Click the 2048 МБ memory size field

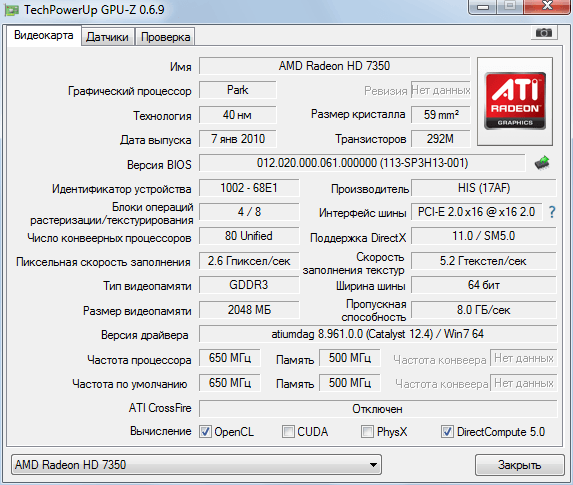[x=249, y=310]
